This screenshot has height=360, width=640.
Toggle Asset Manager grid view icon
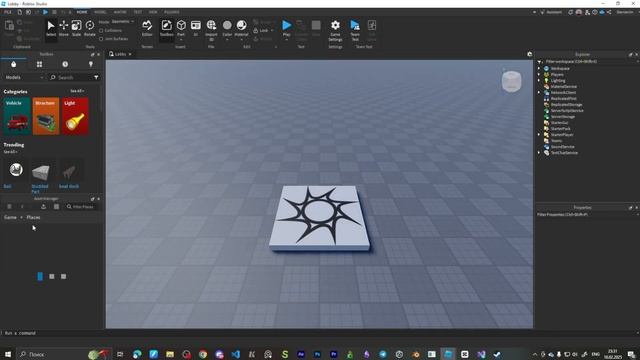[56, 207]
